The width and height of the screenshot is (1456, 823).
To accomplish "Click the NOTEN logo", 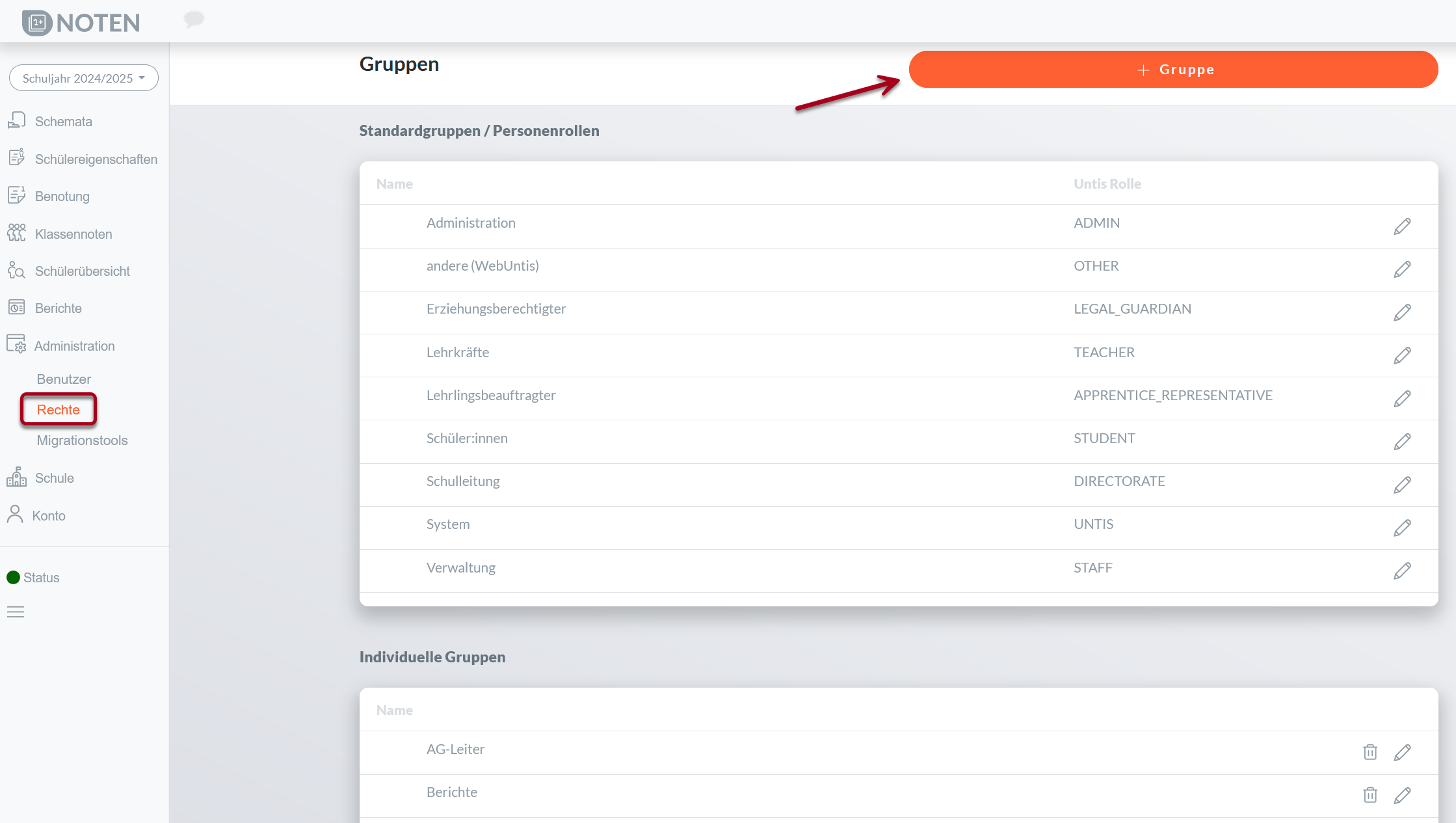I will pyautogui.click(x=81, y=23).
